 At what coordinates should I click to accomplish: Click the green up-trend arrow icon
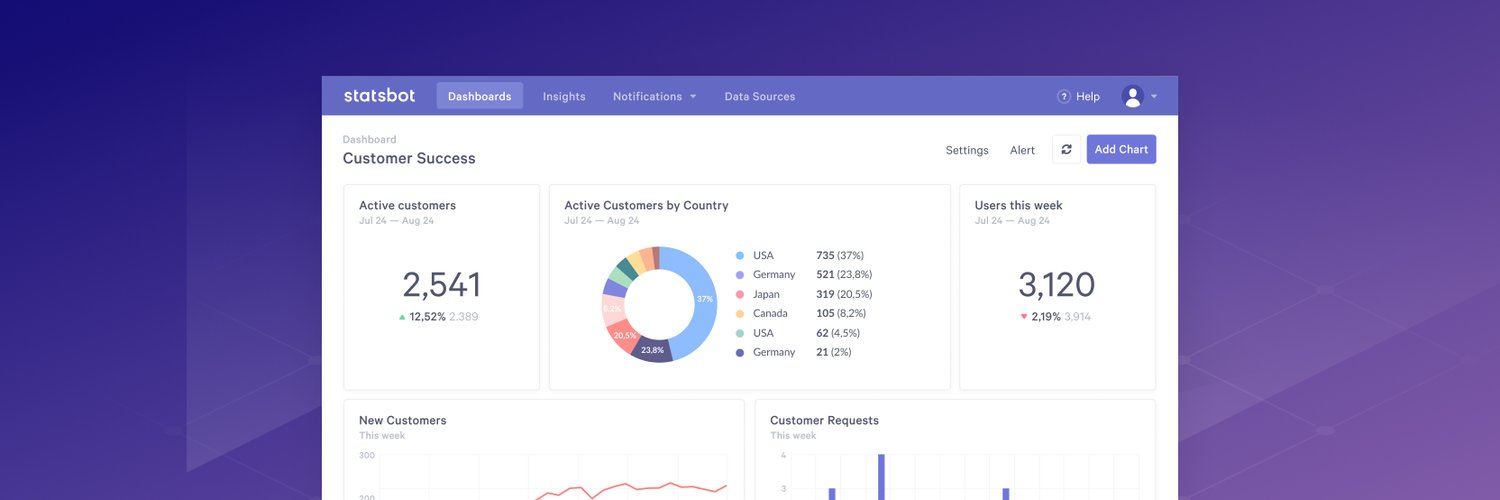[402, 317]
